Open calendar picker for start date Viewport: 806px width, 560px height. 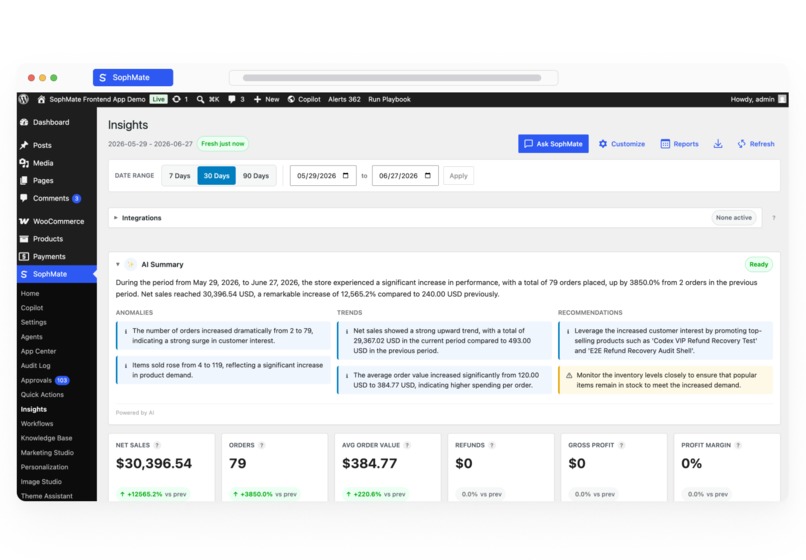pyautogui.click(x=345, y=176)
